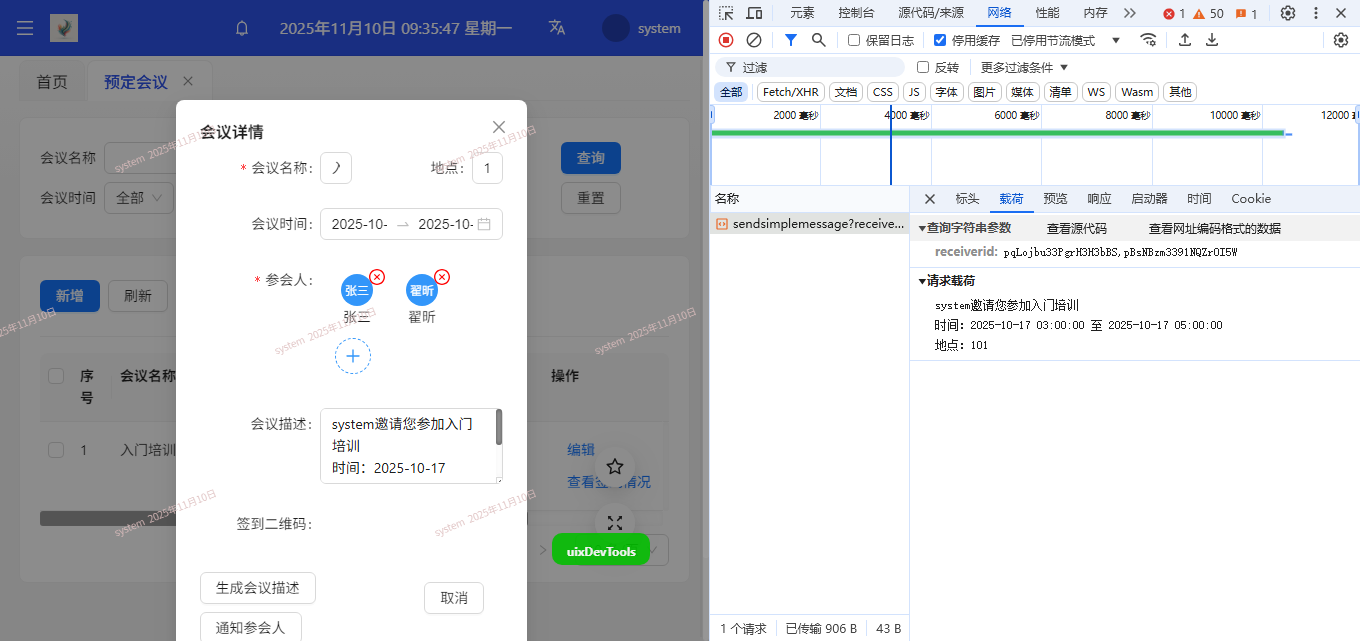Toggle the network filter funnel icon
1360x641 pixels.
coord(791,40)
